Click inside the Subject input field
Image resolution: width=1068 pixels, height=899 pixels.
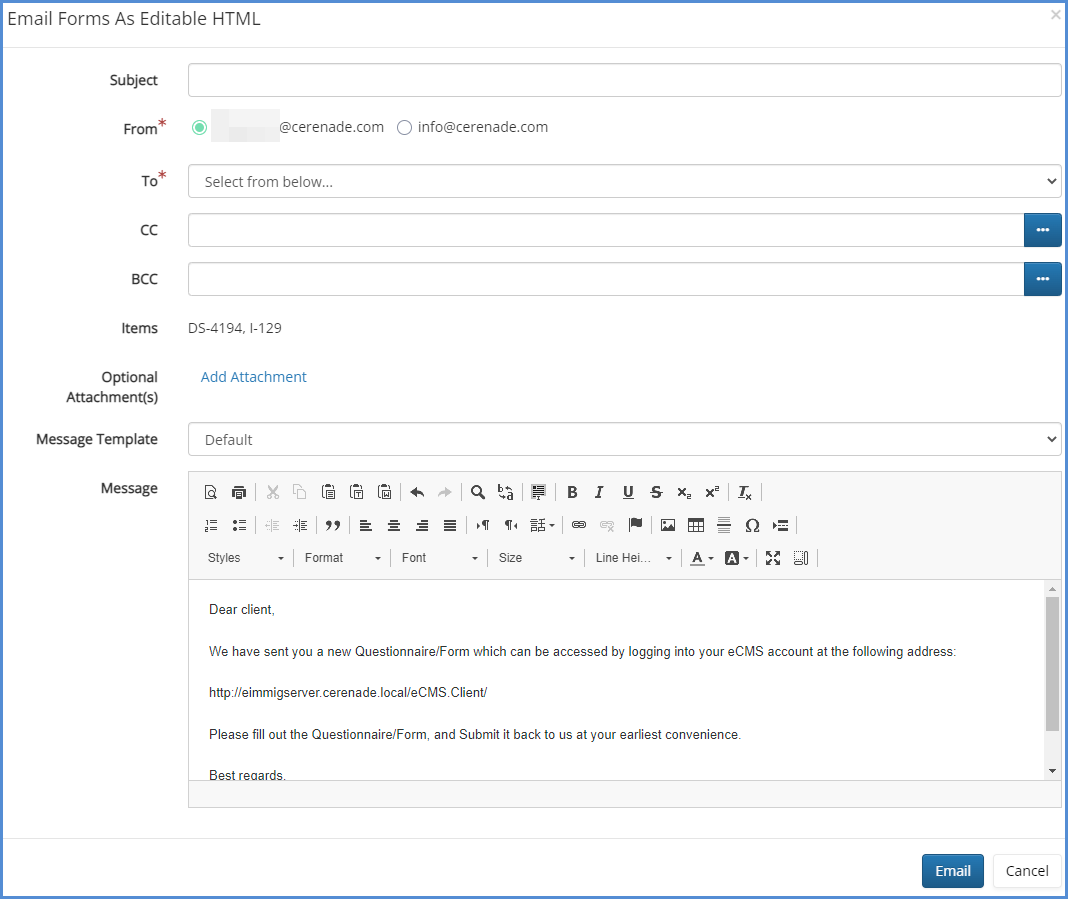click(624, 80)
